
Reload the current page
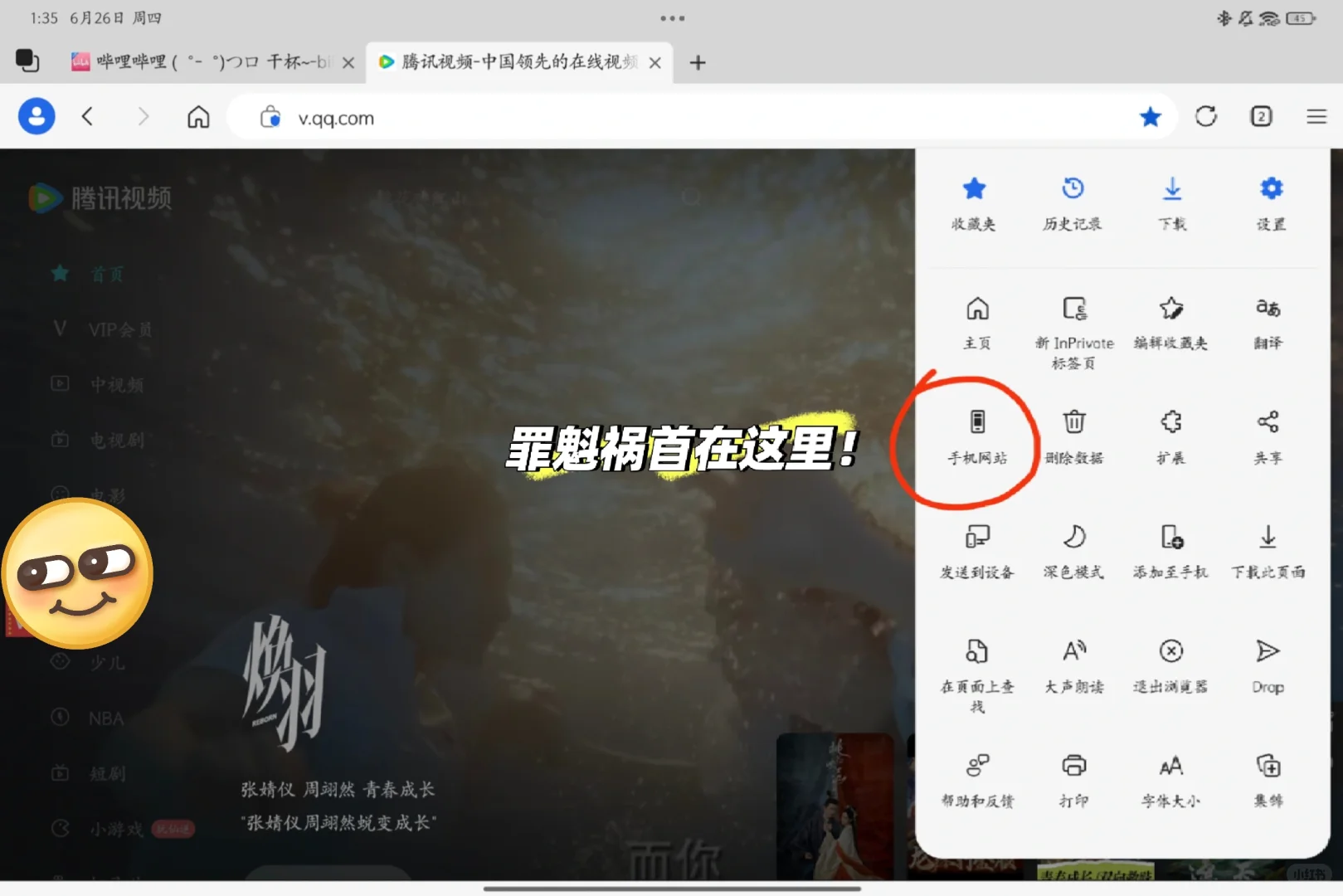pyautogui.click(x=1206, y=117)
